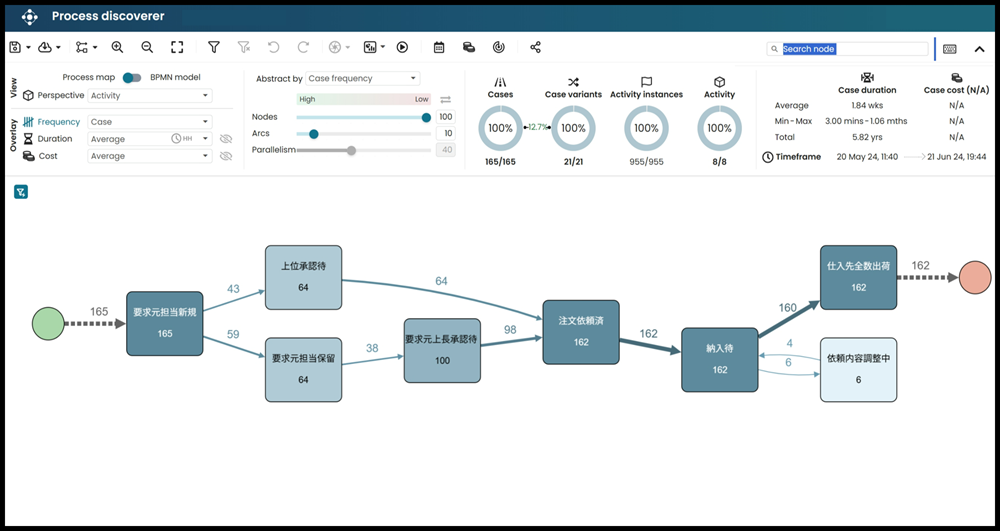Select the 注文依頼済 activity node
The height and width of the screenshot is (531, 1000).
click(581, 332)
